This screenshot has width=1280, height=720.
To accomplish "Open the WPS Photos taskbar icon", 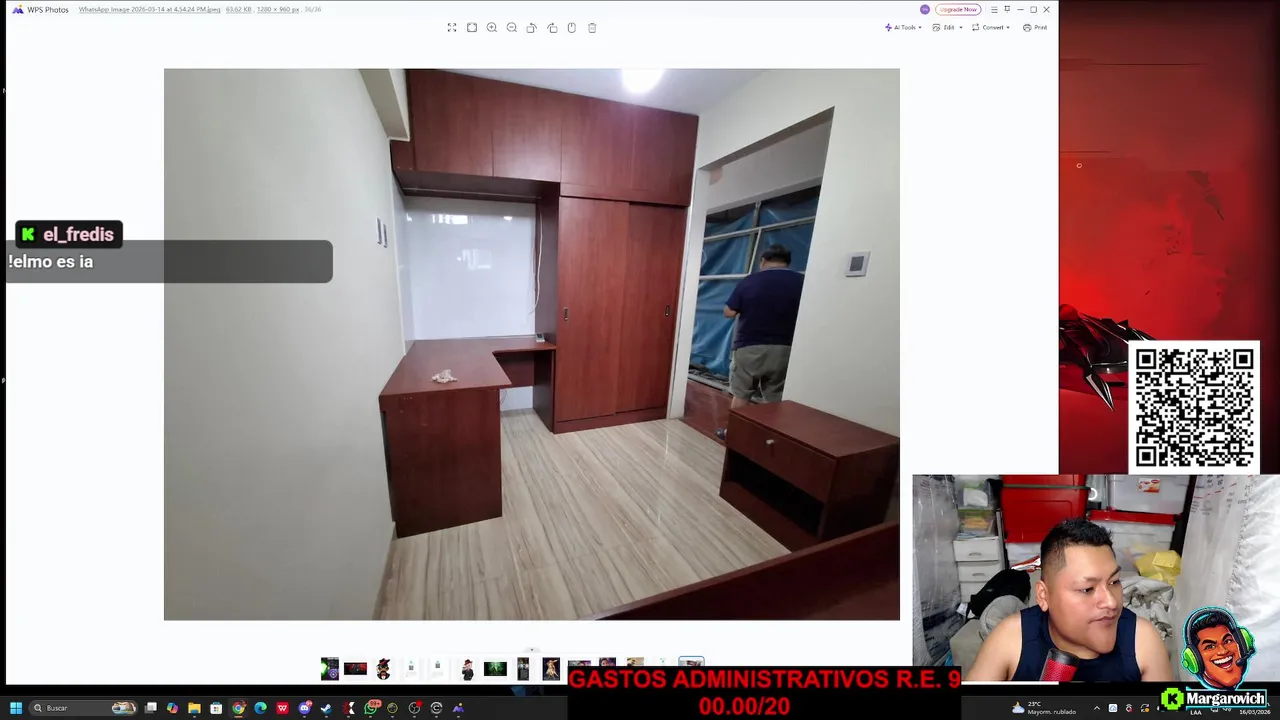I will click(x=458, y=708).
